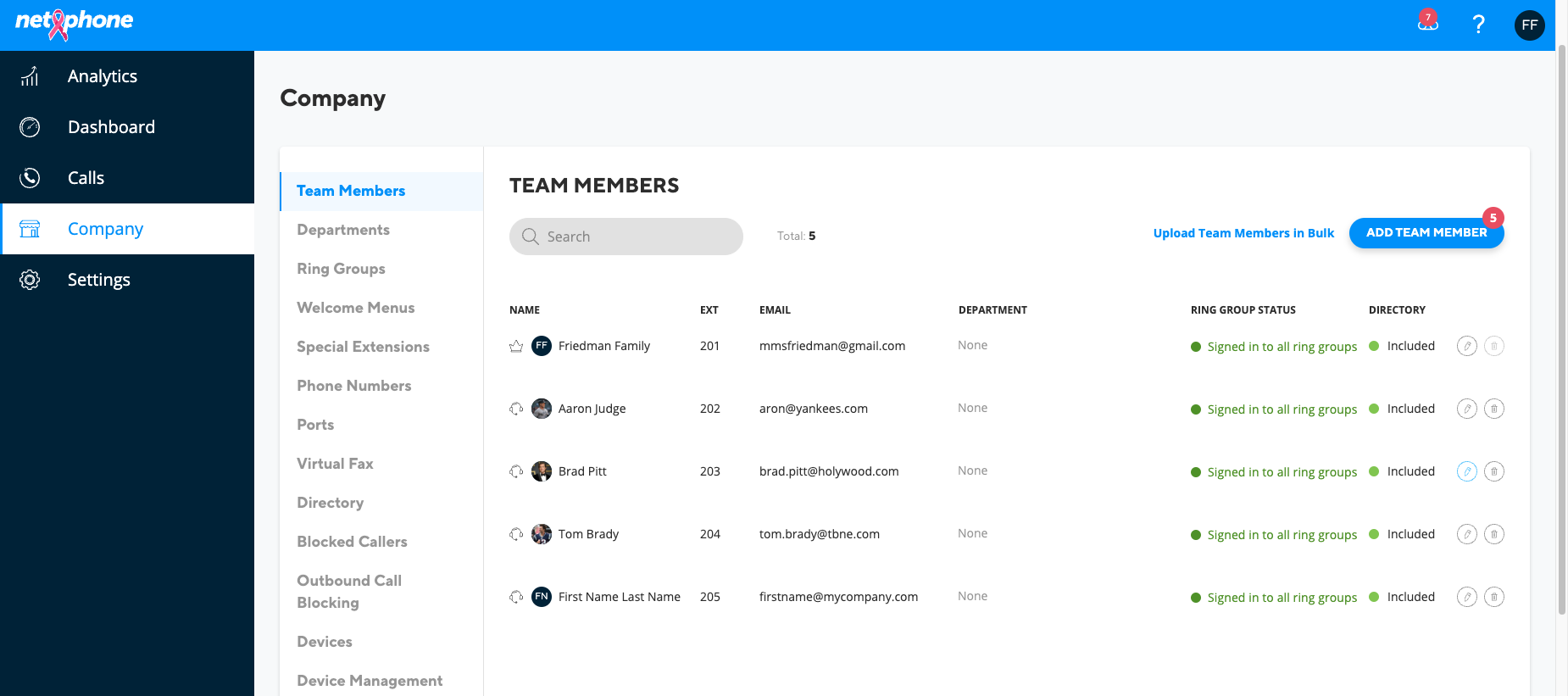Focus the team members Search field

pos(626,237)
